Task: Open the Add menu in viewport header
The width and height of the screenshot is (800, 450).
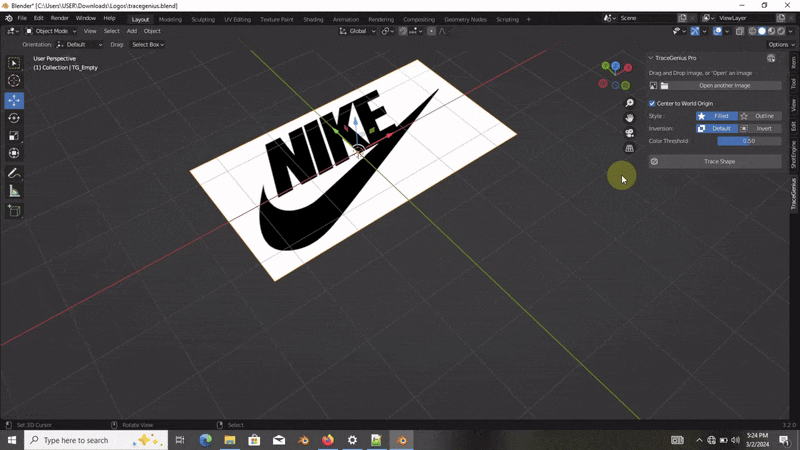Action: [132, 31]
